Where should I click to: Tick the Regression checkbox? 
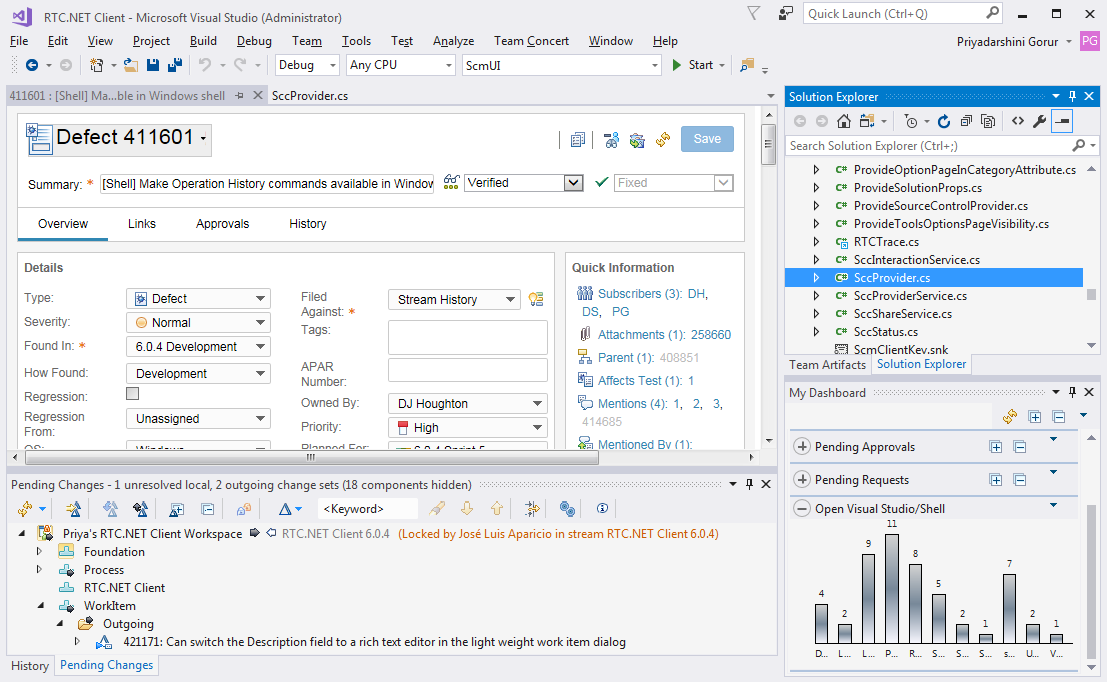click(x=133, y=394)
